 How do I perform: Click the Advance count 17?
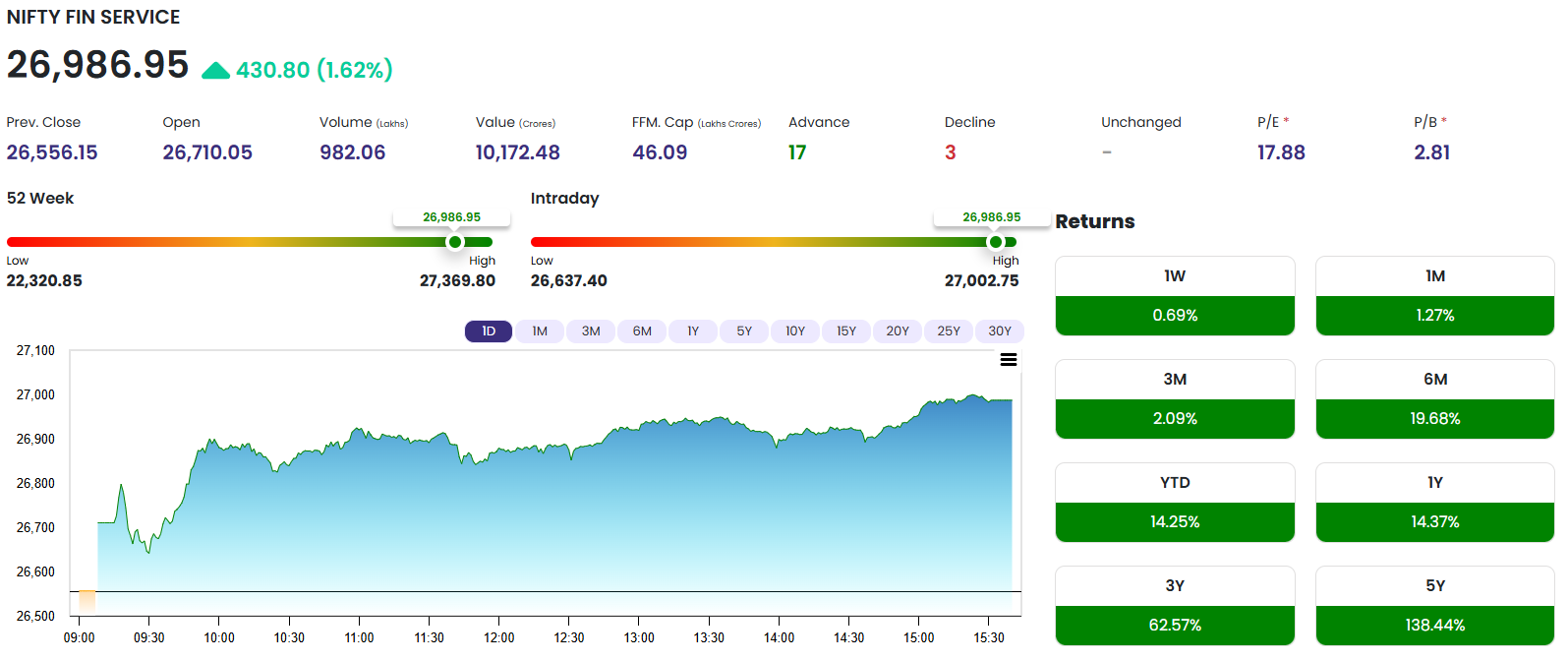pos(797,152)
